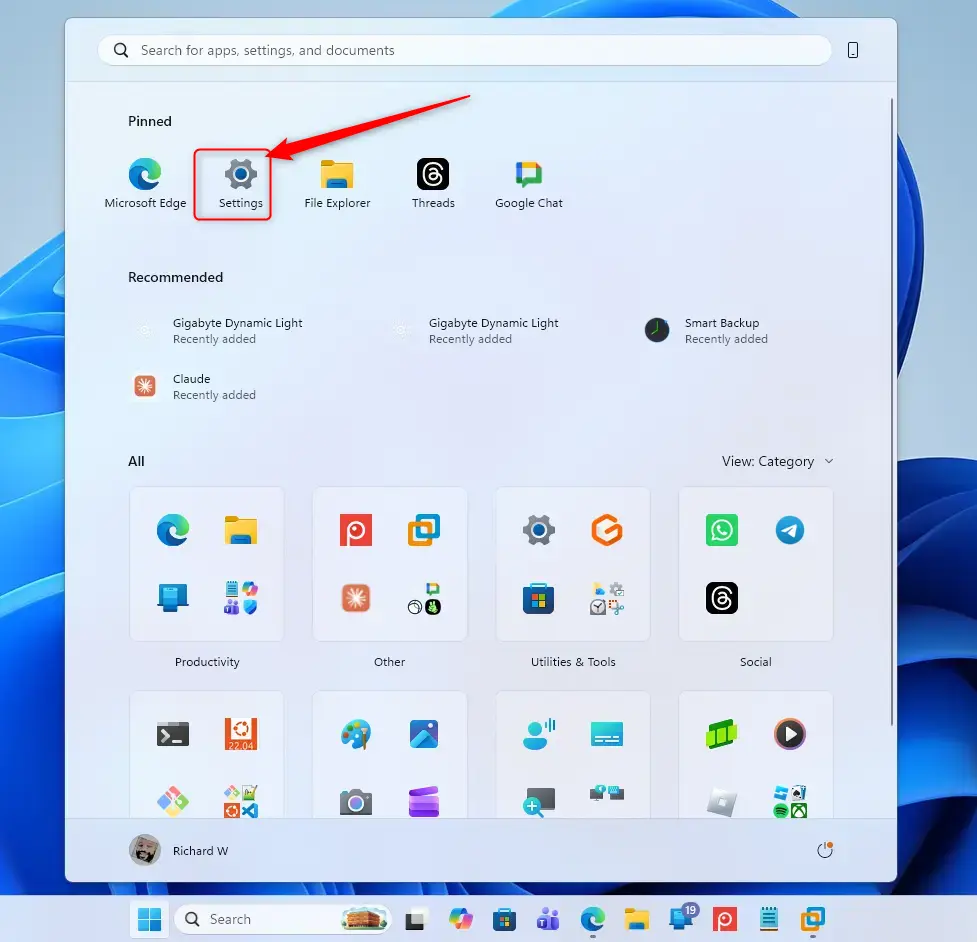The width and height of the screenshot is (977, 942).
Task: Launch Copilot from the taskbar
Action: [460, 920]
